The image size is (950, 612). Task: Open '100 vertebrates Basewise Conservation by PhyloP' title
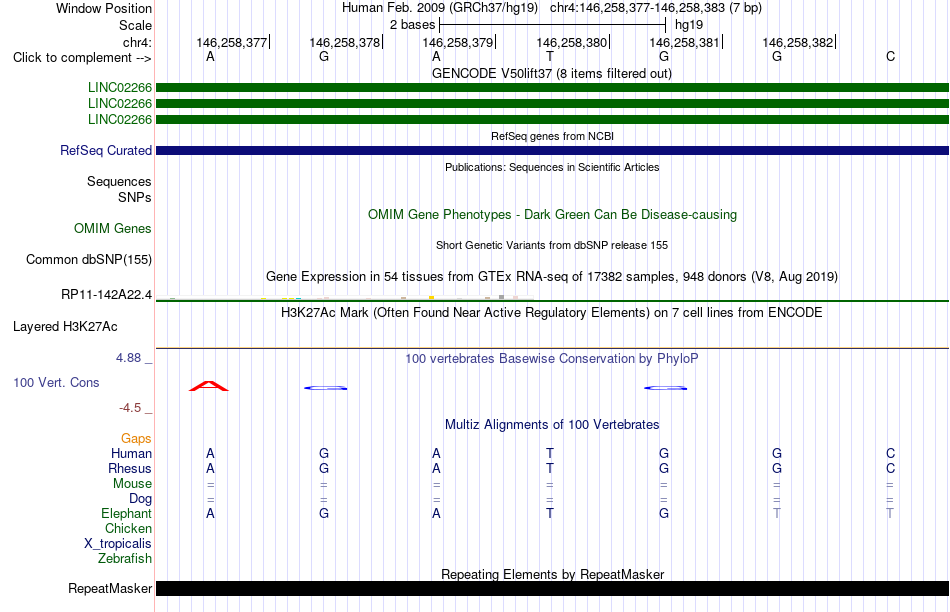point(552,359)
